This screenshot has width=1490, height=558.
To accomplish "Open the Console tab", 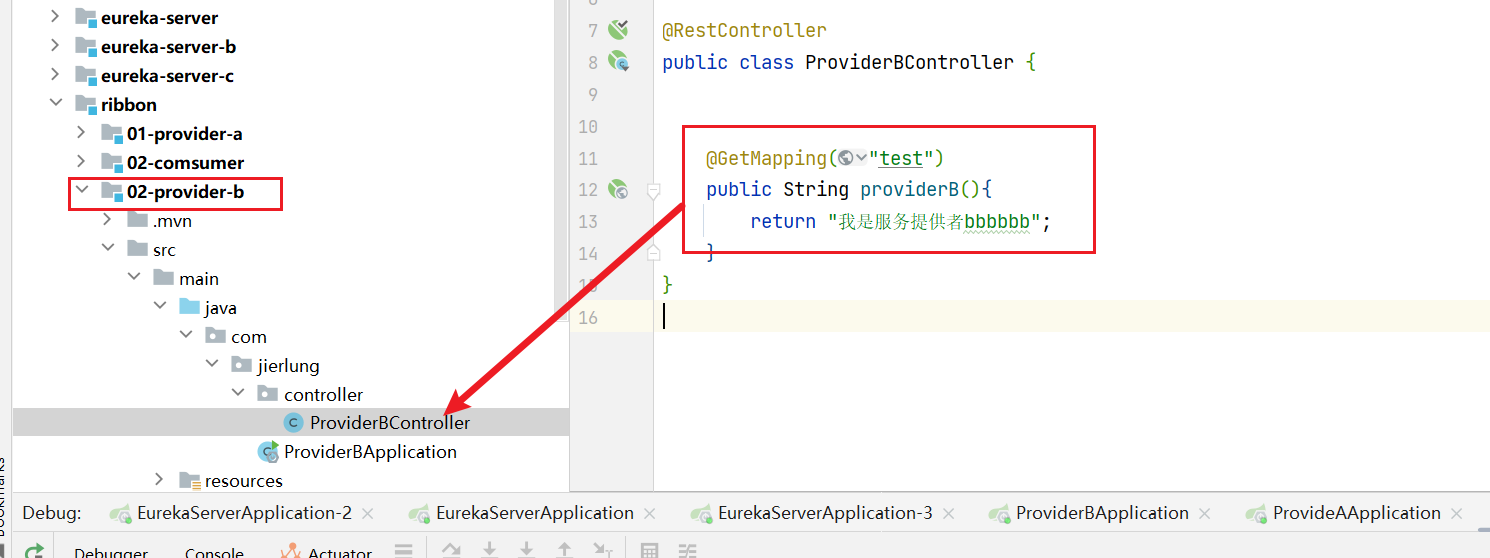I will pyautogui.click(x=214, y=551).
